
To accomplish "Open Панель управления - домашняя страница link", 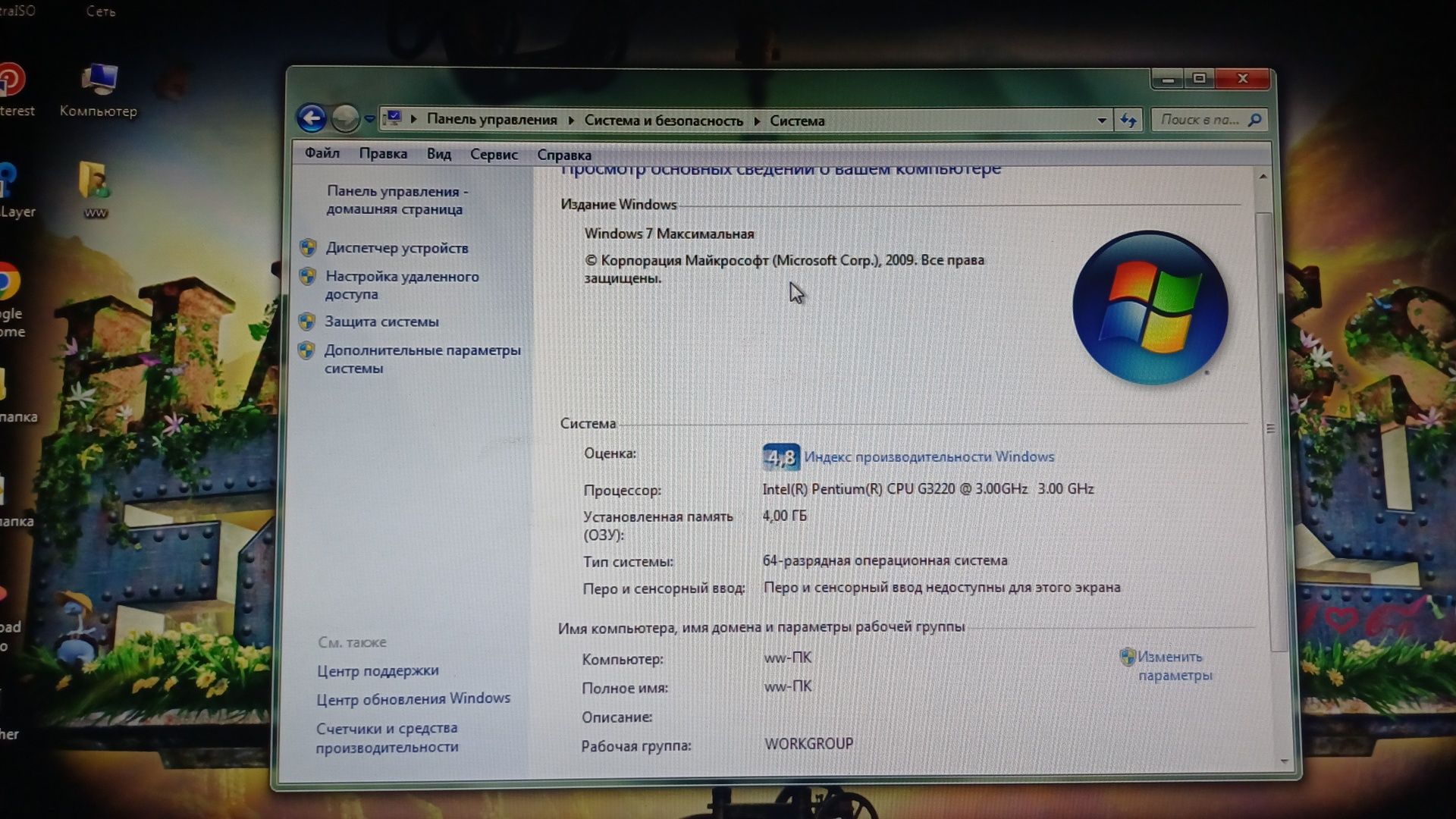I will point(397,200).
